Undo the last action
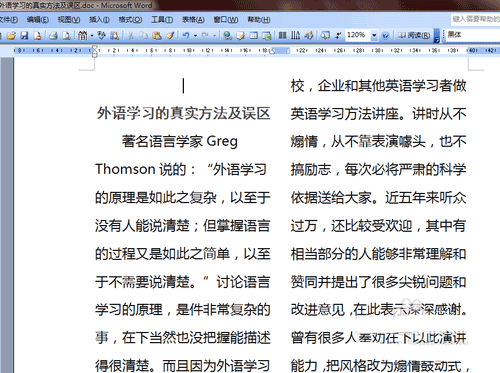This screenshot has width=500, height=373. 186,35
